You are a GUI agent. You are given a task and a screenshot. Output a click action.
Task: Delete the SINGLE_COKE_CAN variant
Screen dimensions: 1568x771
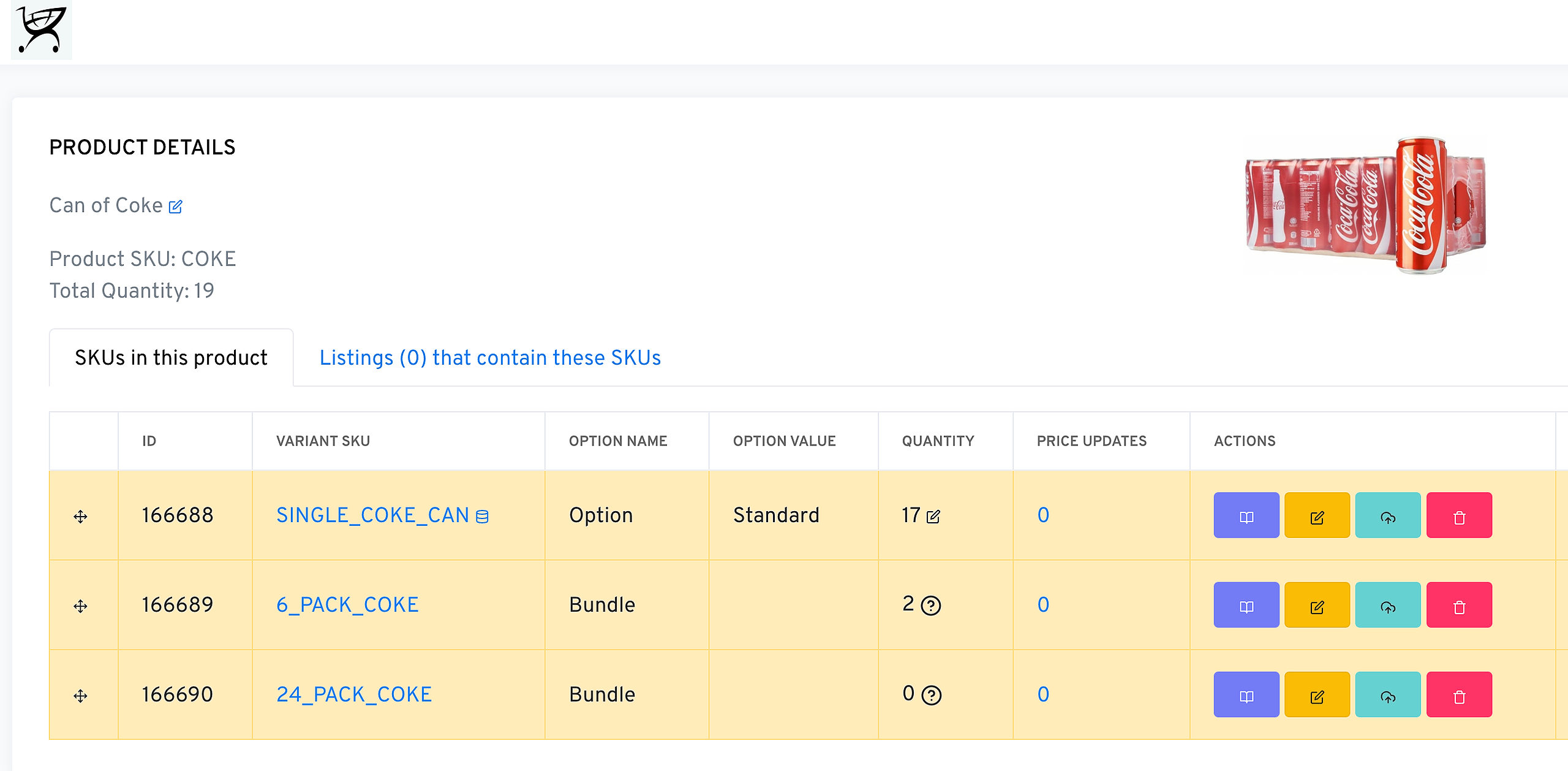click(1459, 515)
